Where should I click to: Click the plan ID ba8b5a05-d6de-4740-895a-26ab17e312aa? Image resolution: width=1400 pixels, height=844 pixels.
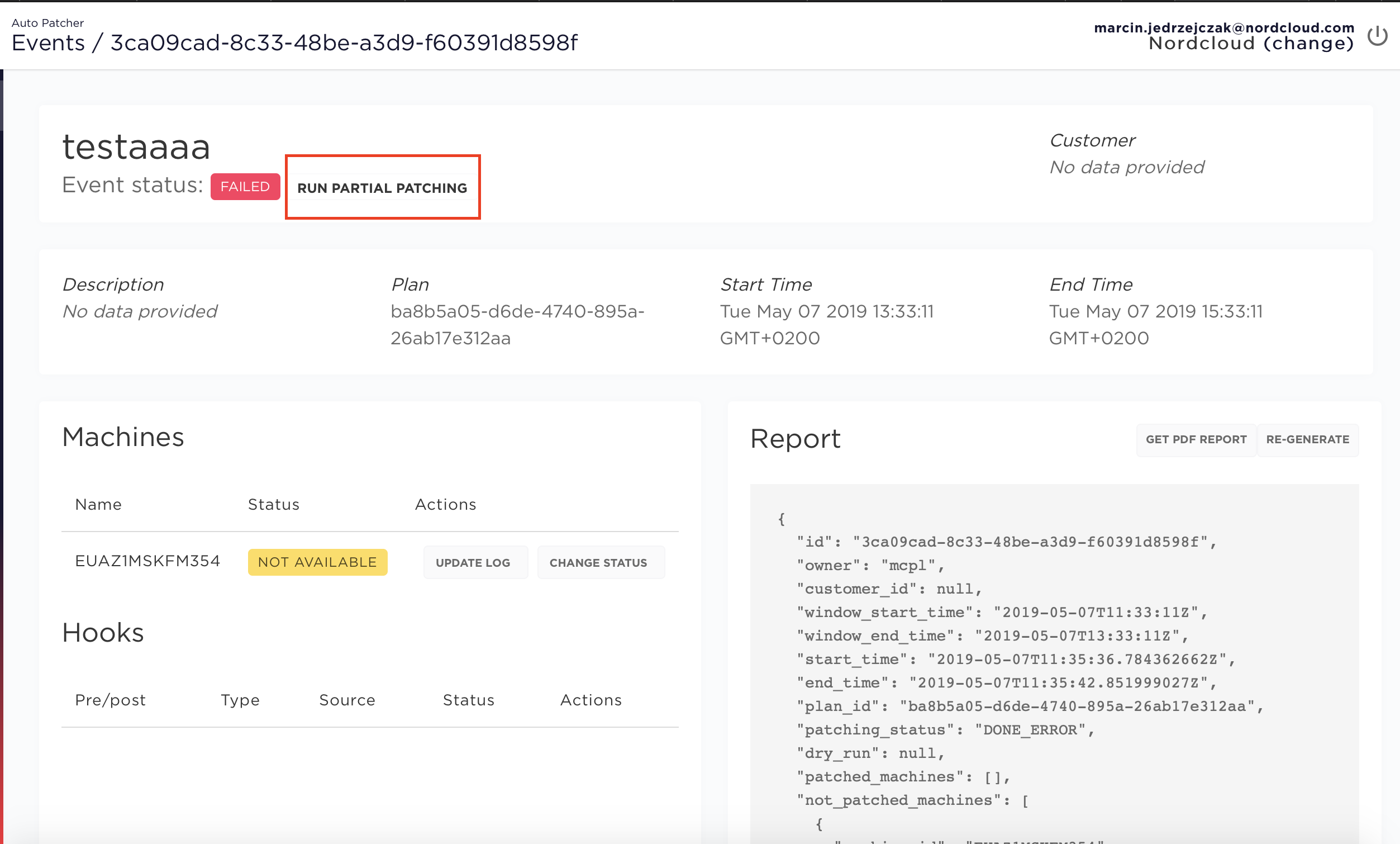[517, 325]
